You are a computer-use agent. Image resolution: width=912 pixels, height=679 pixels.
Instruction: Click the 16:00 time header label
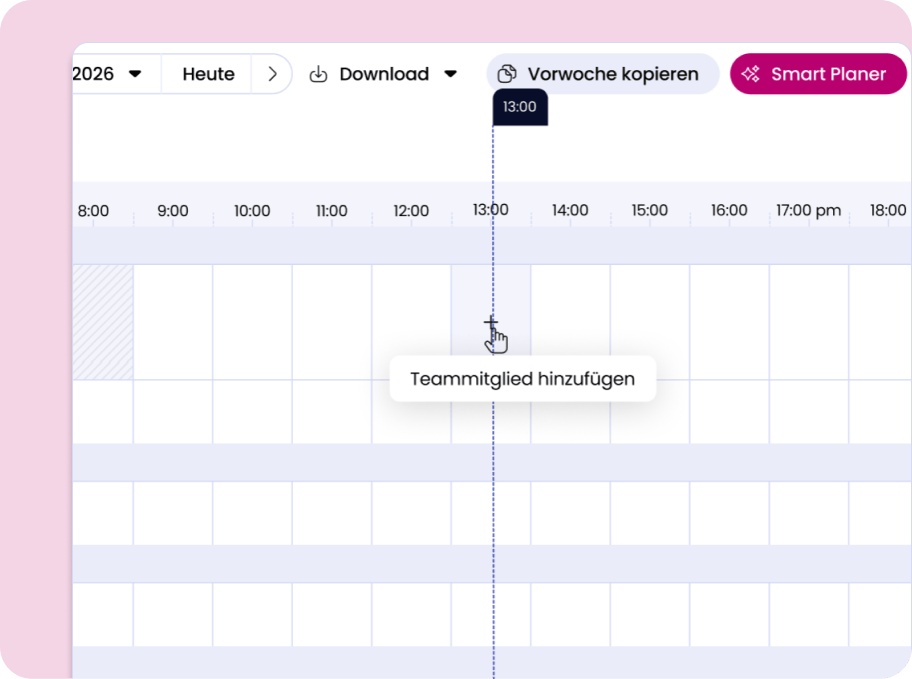(729, 211)
